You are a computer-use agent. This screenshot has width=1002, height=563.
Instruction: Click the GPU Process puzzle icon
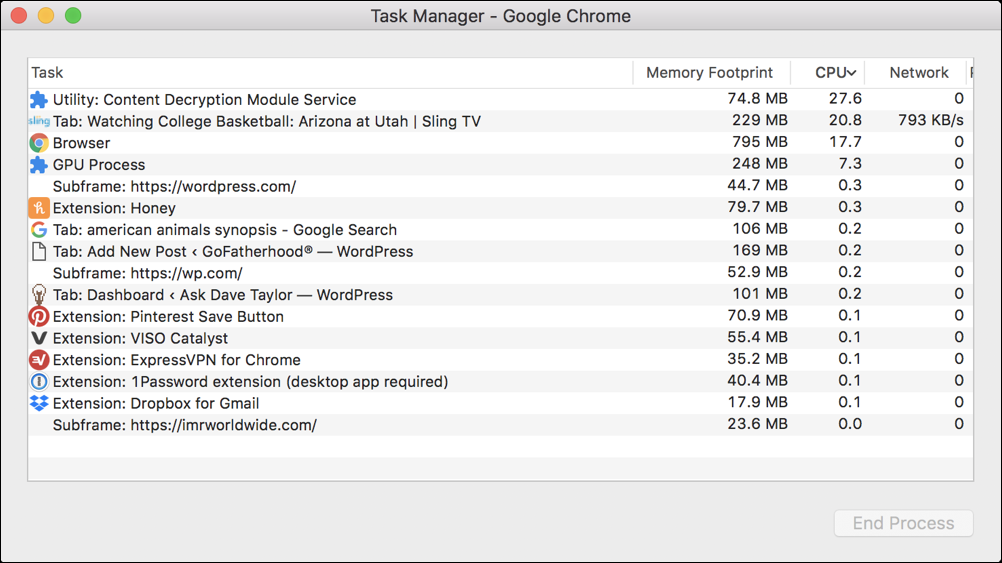[x=39, y=165]
